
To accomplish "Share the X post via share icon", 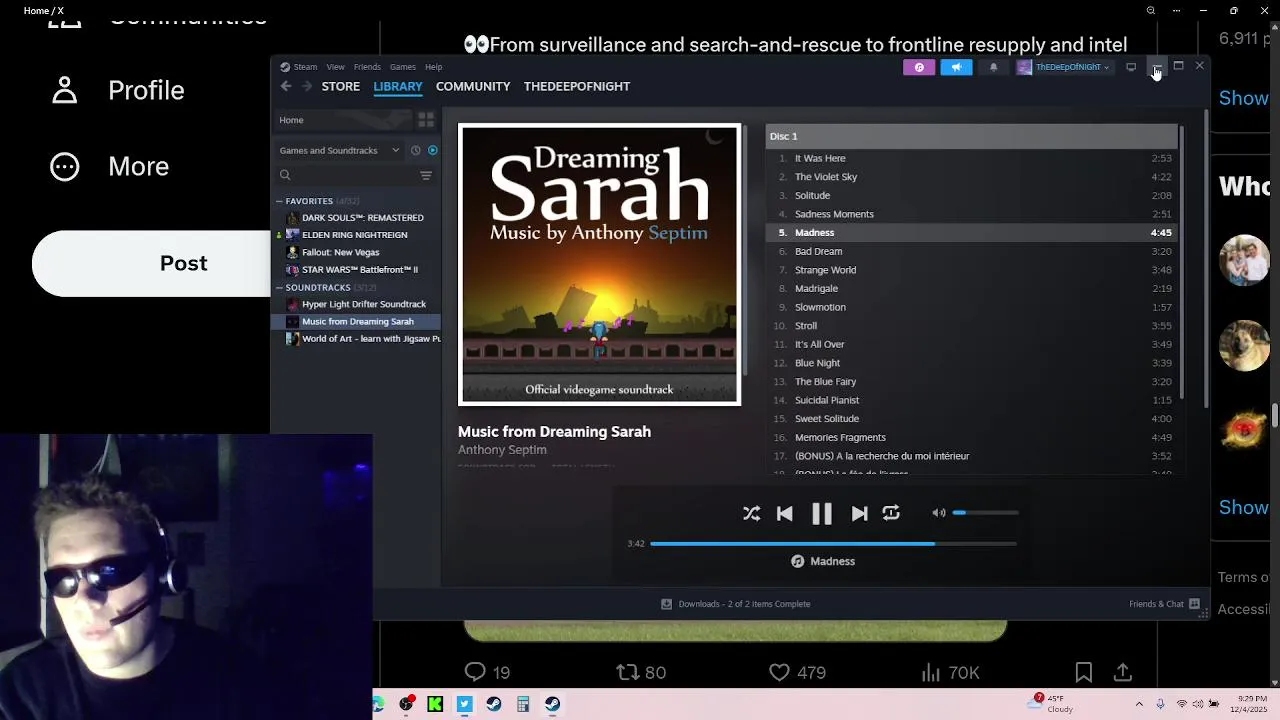I will coord(1123,672).
